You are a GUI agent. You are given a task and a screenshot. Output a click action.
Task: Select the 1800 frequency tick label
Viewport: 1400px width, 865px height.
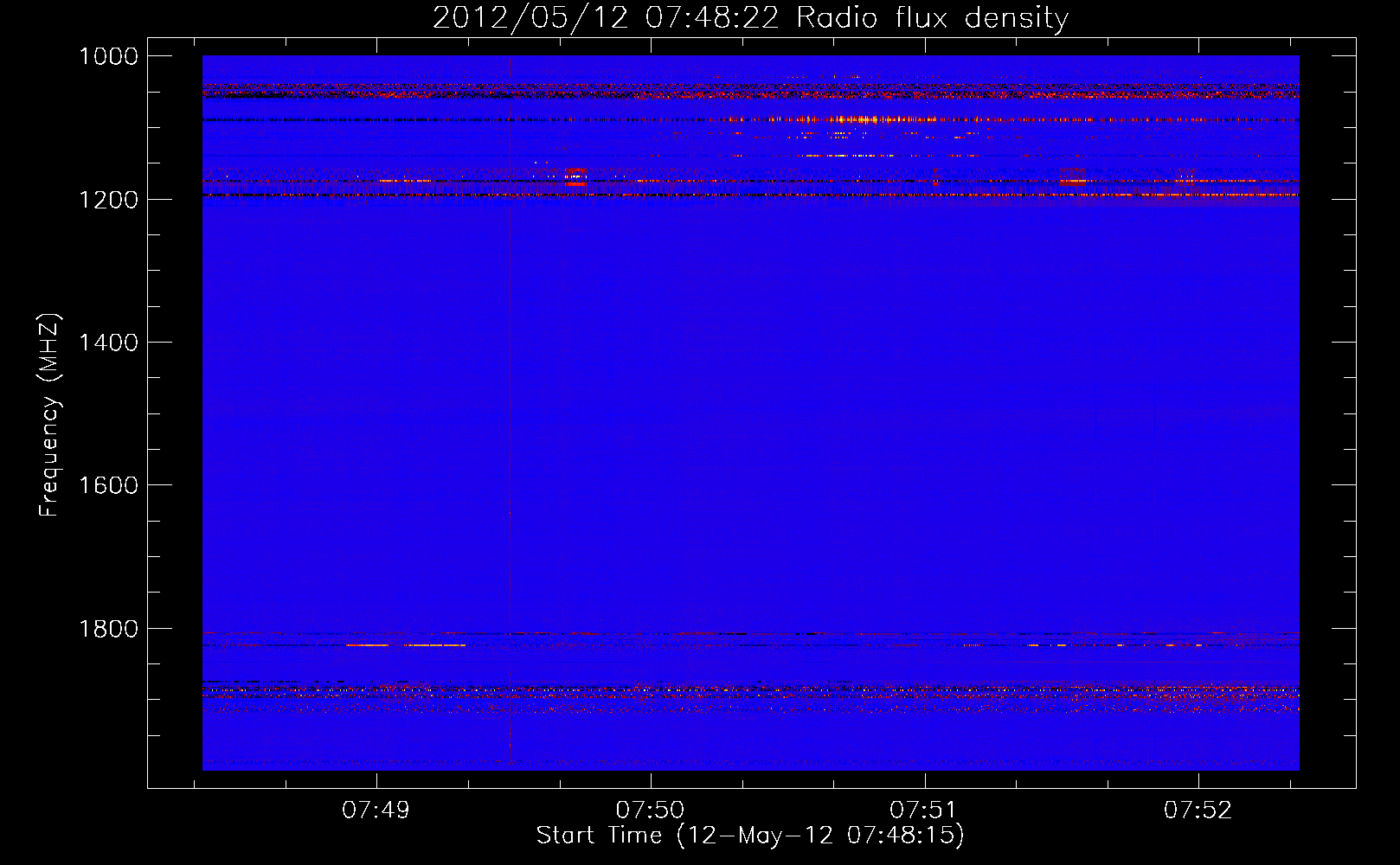pos(108,629)
